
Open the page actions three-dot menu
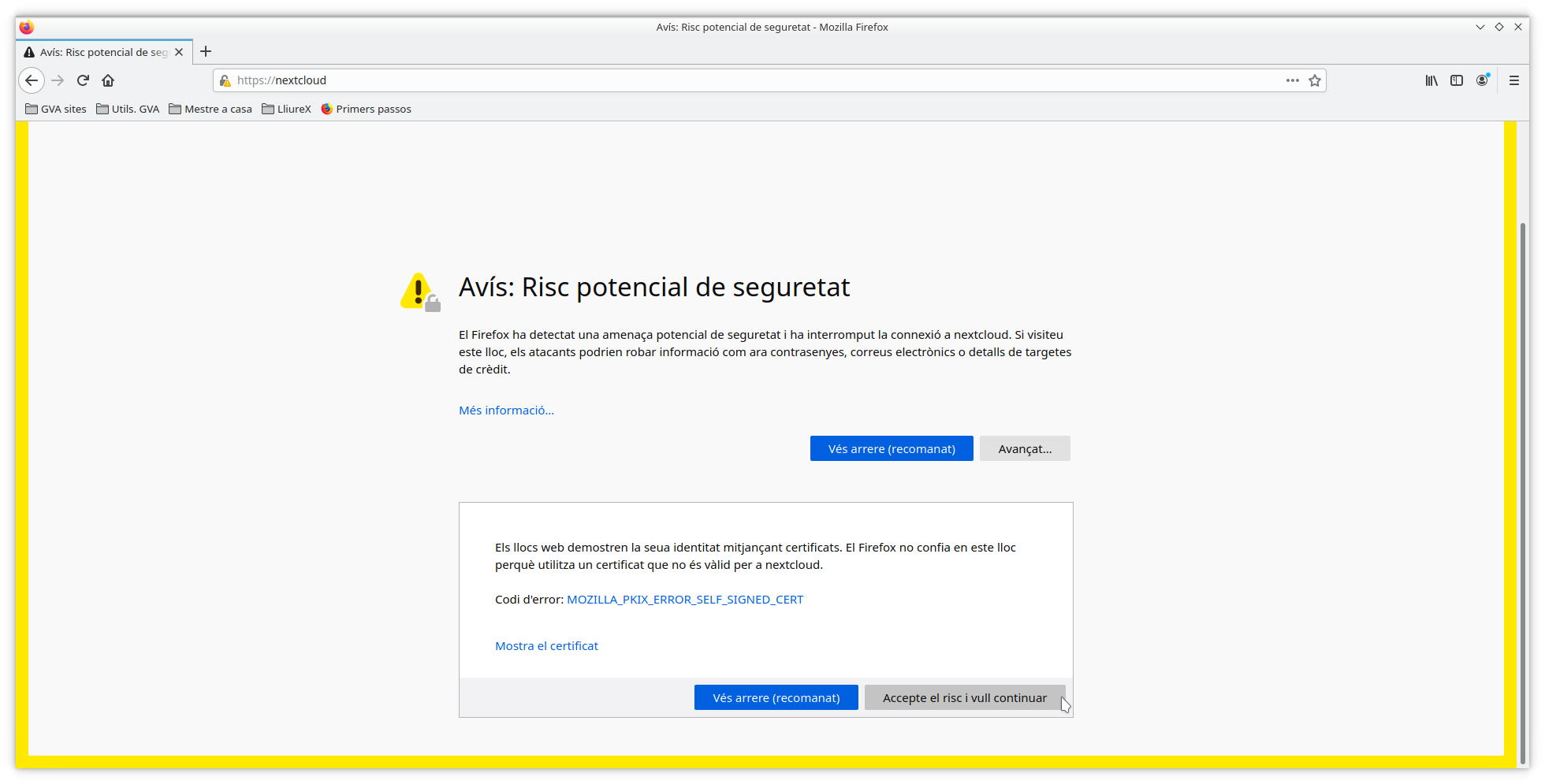click(1292, 80)
